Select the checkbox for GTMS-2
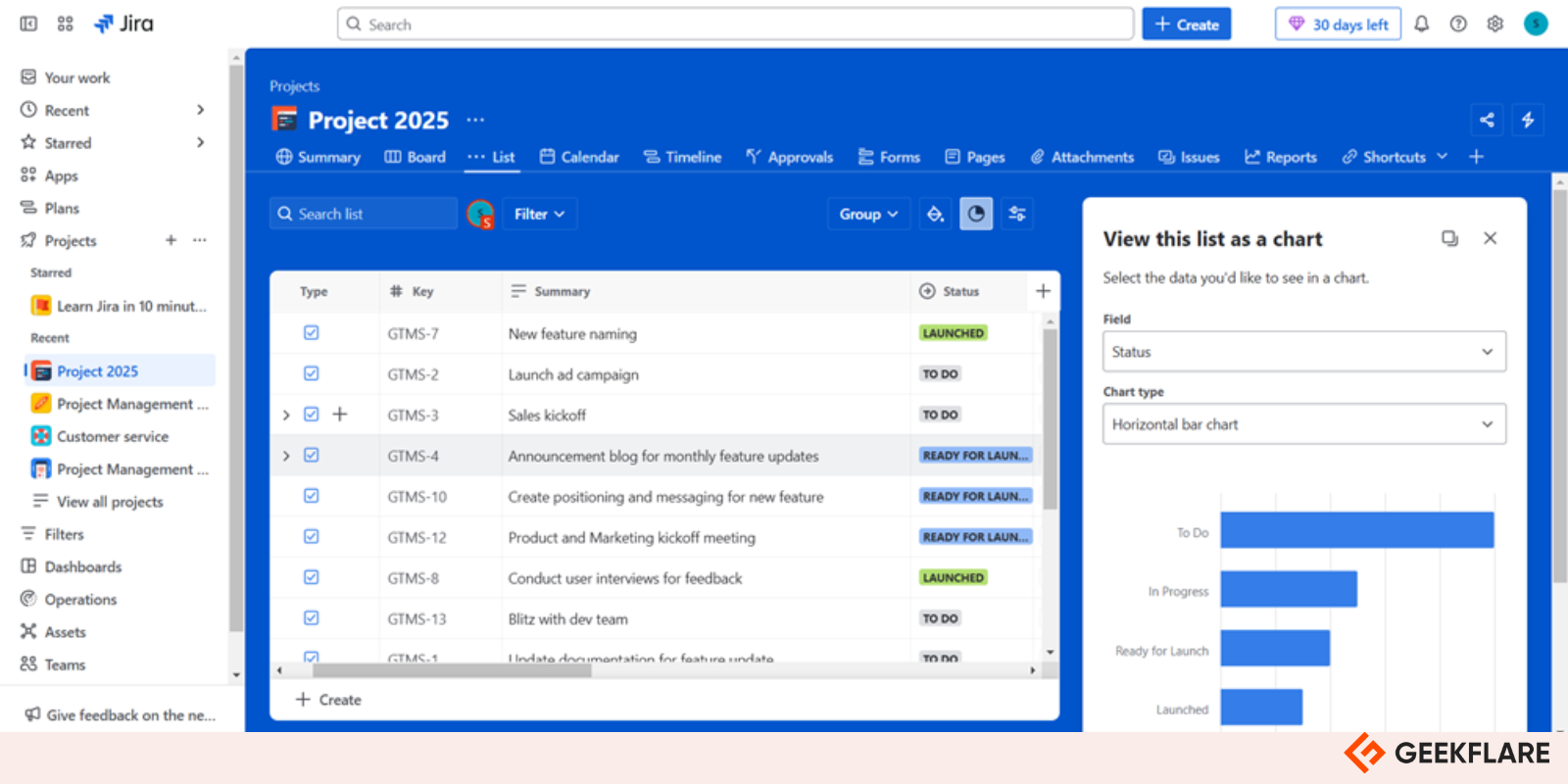The width and height of the screenshot is (1568, 784). click(x=311, y=373)
